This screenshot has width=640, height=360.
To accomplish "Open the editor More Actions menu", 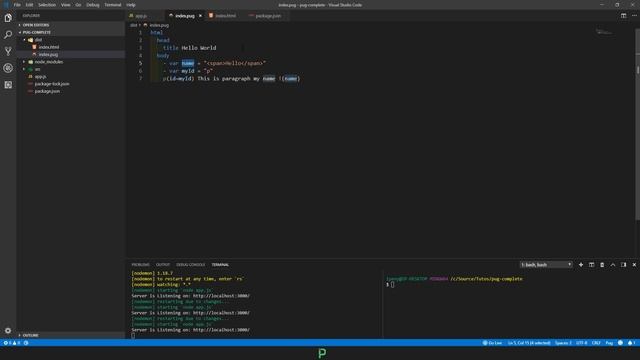I will point(634,16).
